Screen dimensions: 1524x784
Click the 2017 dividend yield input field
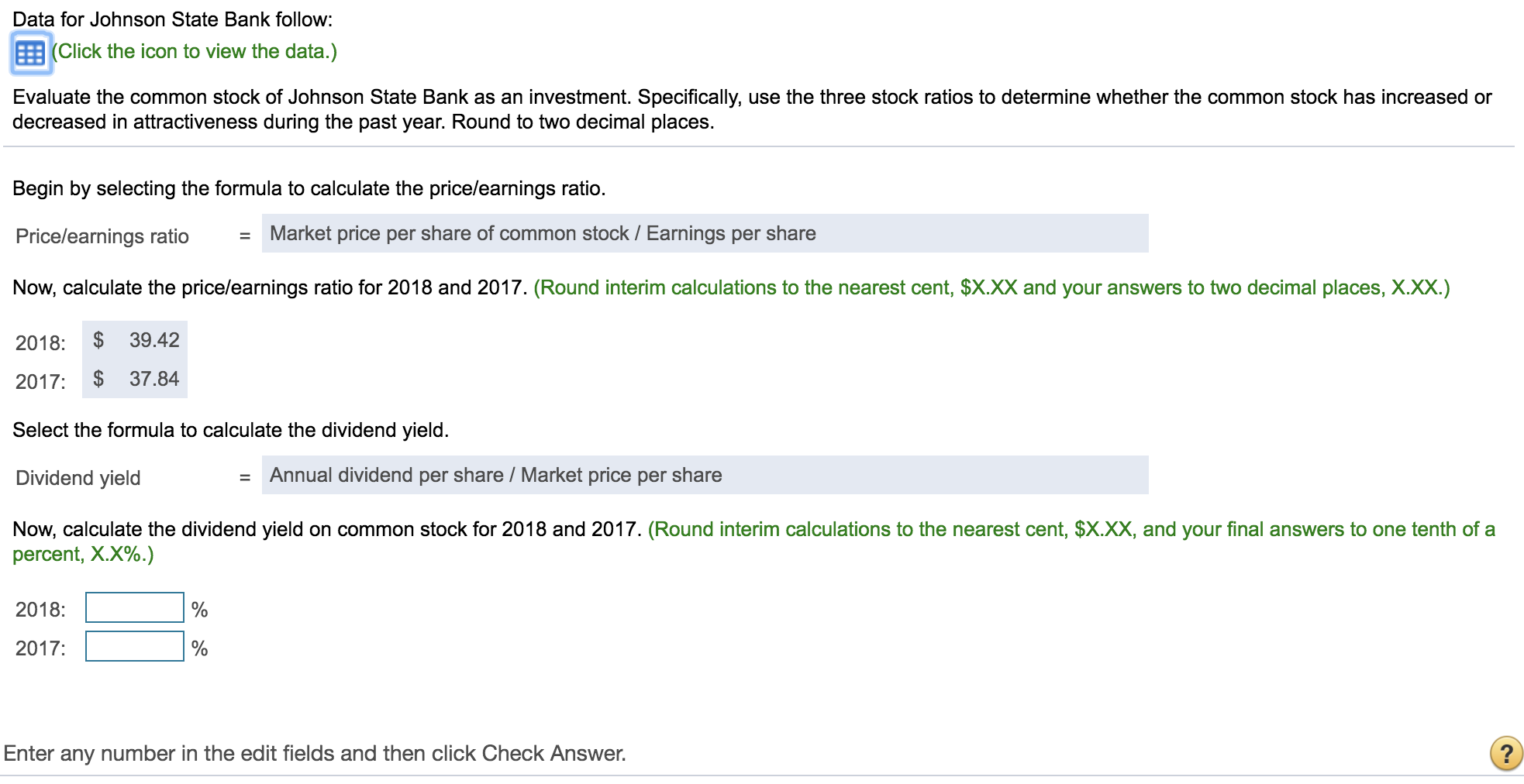pyautogui.click(x=133, y=648)
